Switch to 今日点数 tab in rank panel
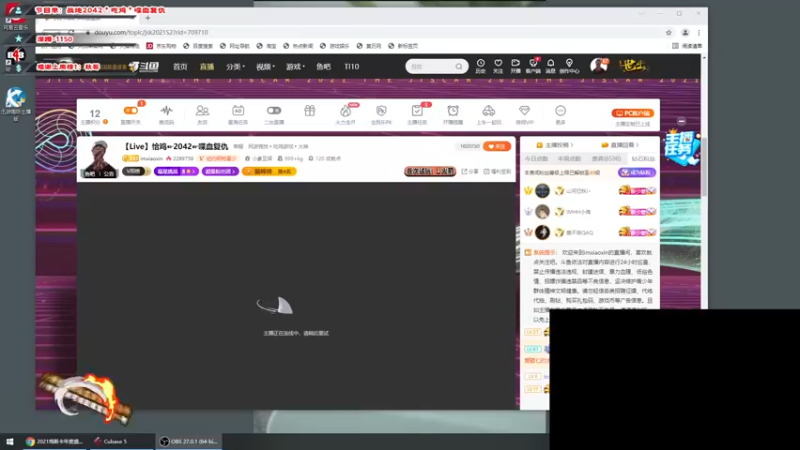This screenshot has width=800, height=450. click(x=536, y=159)
